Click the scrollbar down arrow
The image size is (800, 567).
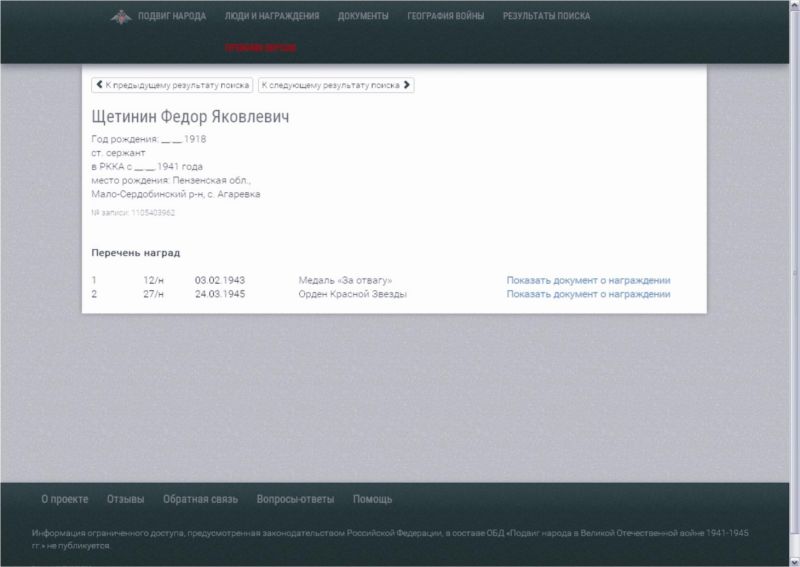(x=794, y=562)
